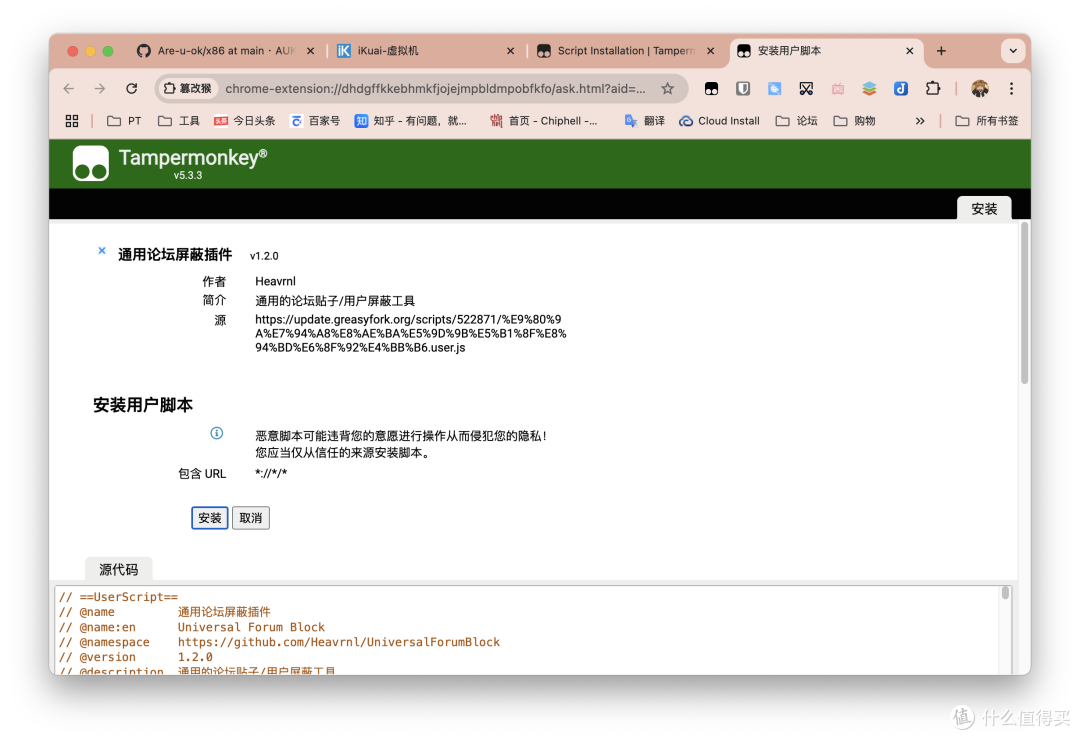
Task: Click the description 通用的论坛贴子/用户屏蔽工具
Action: [x=335, y=301]
